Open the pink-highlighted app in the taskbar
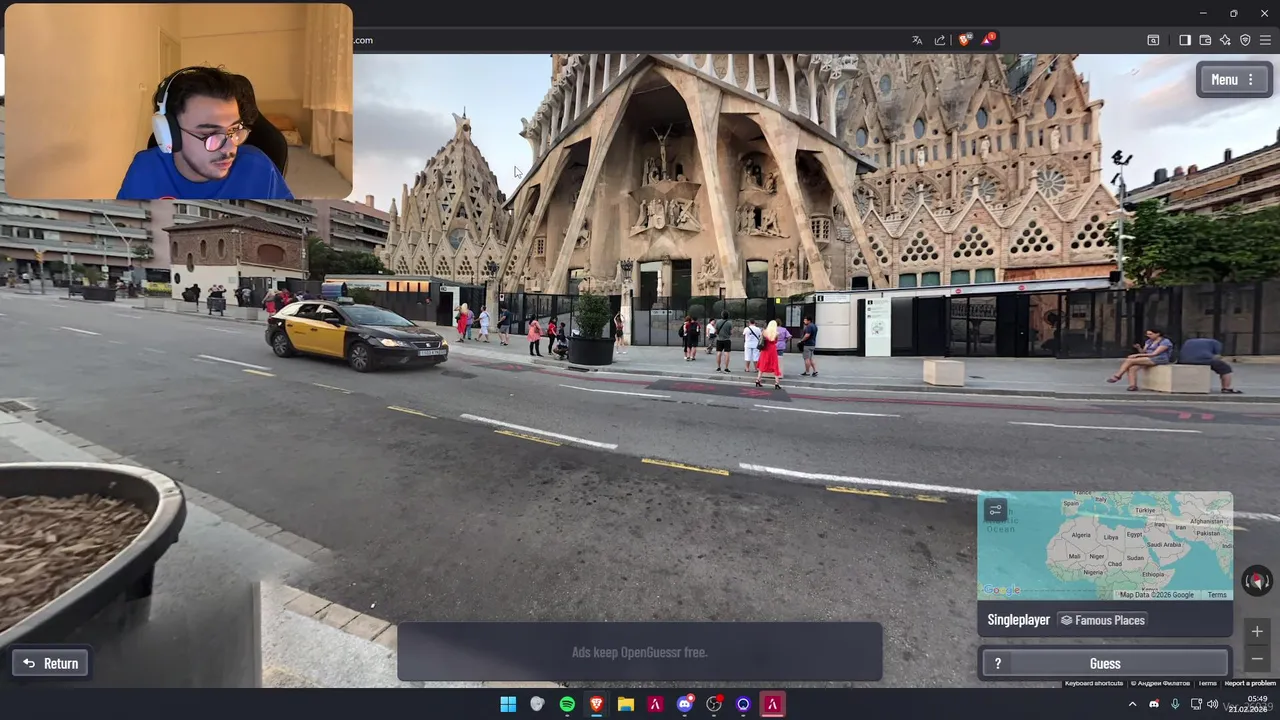This screenshot has height=720, width=1280. coord(772,704)
